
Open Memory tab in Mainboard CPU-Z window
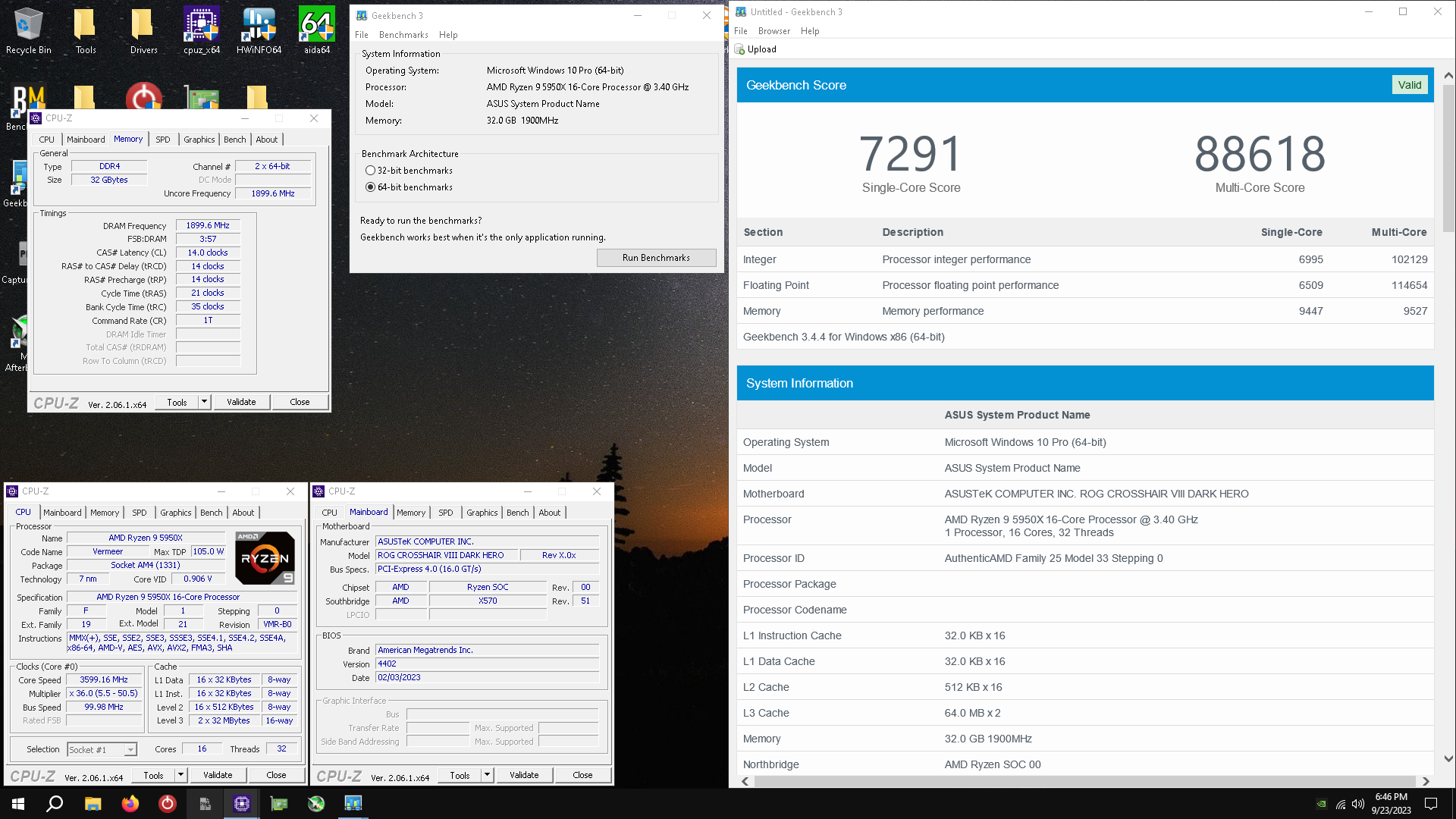[x=411, y=513]
